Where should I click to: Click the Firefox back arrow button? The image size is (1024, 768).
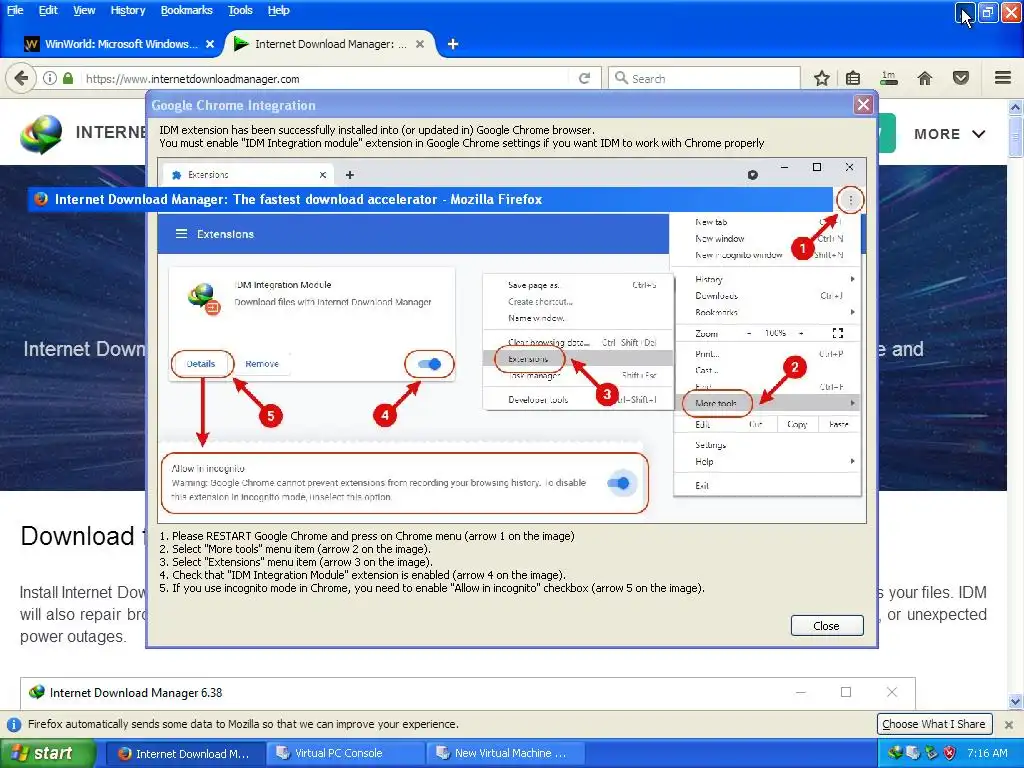pyautogui.click(x=21, y=78)
